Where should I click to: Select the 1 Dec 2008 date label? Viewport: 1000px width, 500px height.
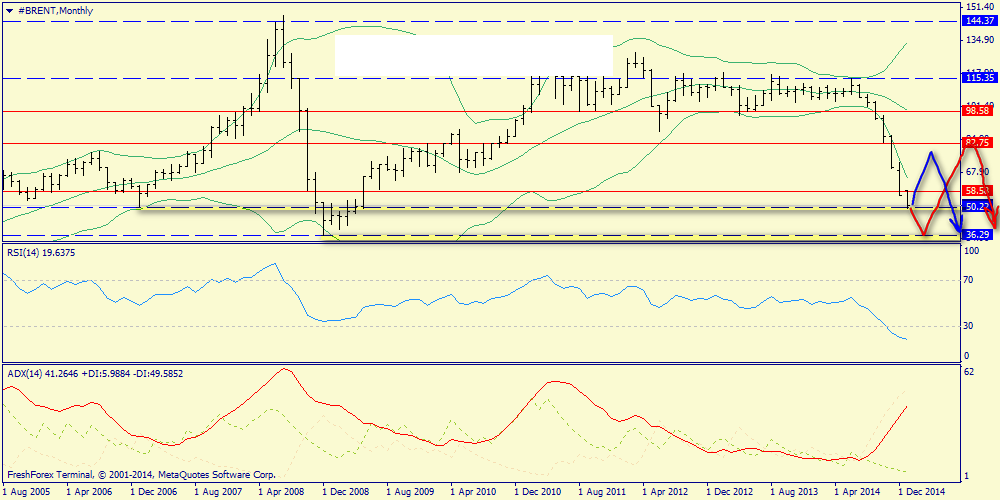point(346,492)
